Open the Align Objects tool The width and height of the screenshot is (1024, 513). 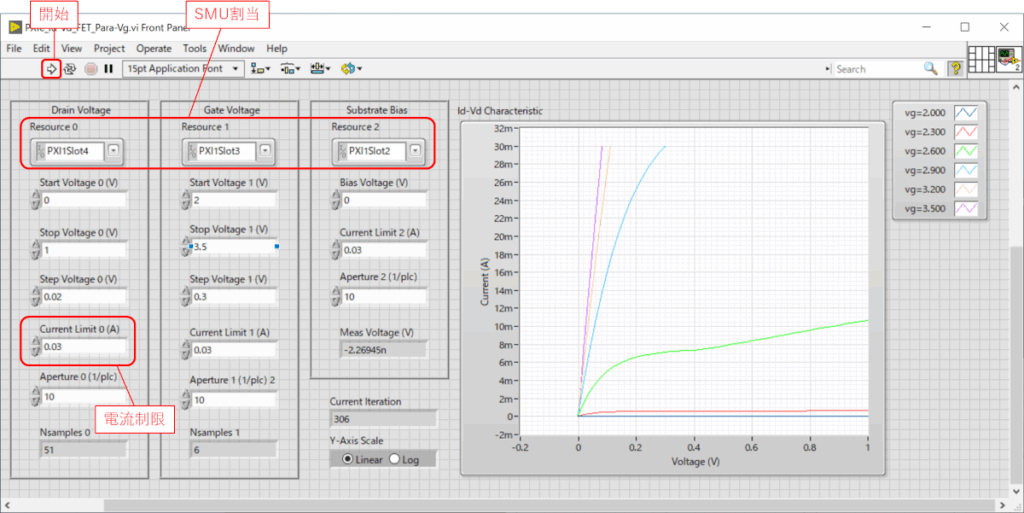[x=261, y=69]
